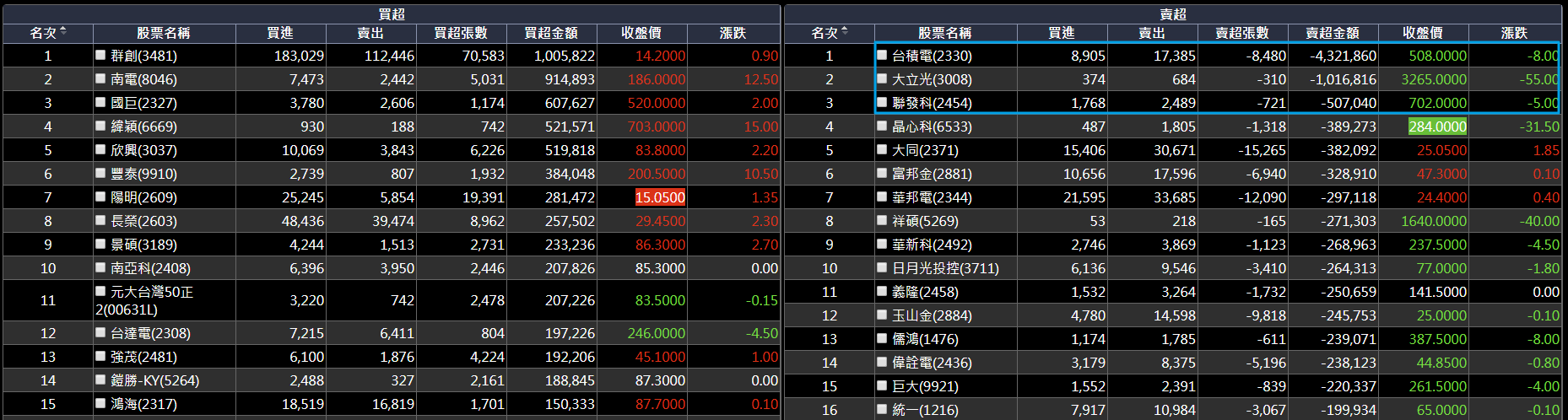Image resolution: width=1568 pixels, height=420 pixels.
Task: Click the 買超金額 column header
Action: [551, 33]
